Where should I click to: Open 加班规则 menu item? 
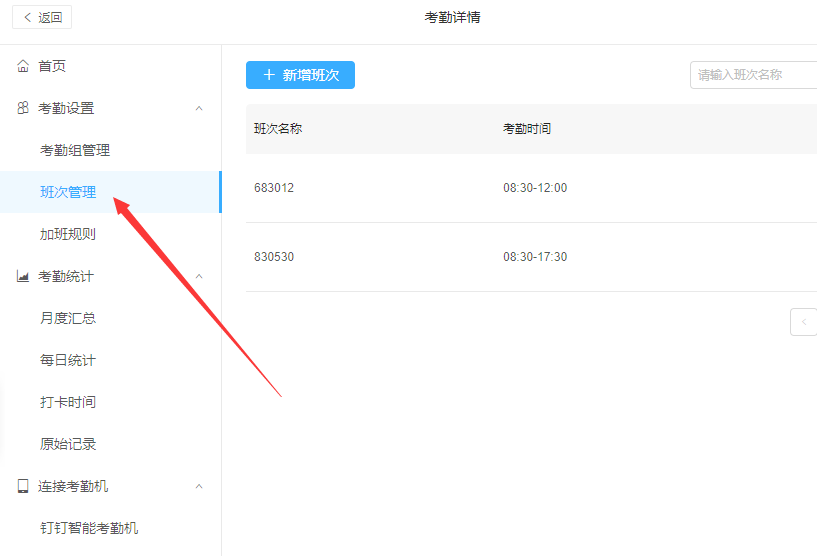68,234
